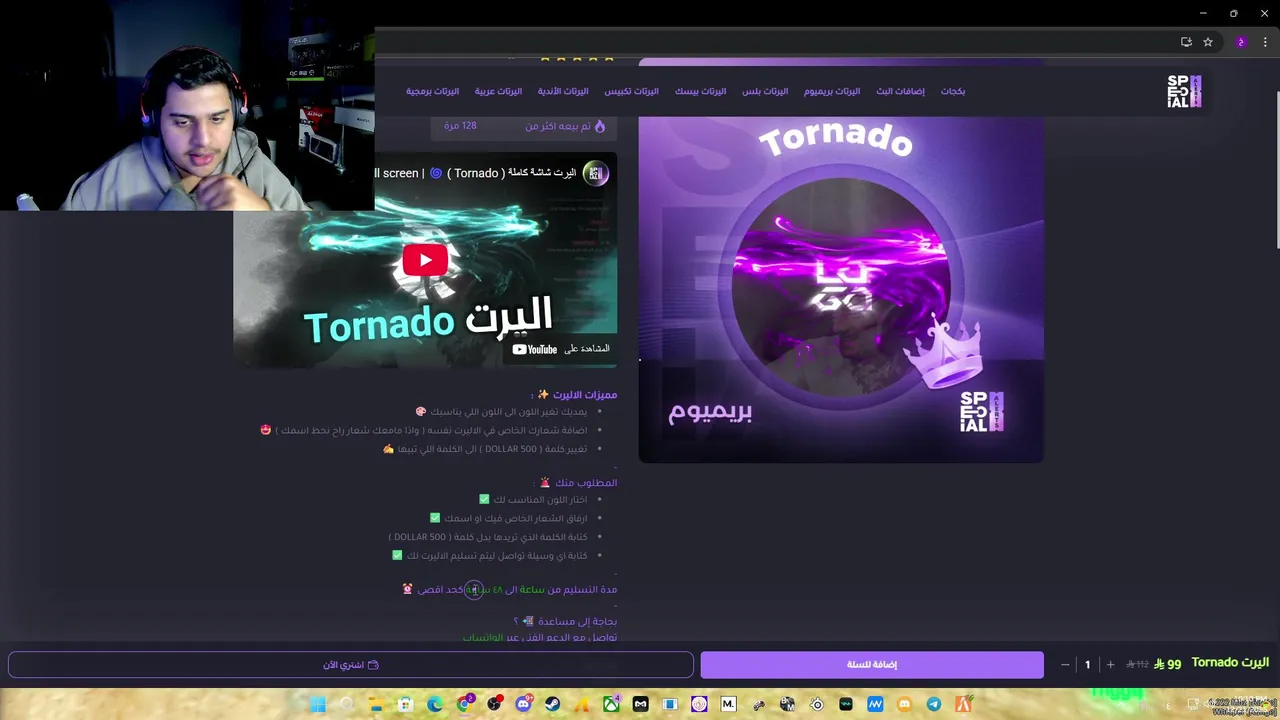Open the 'M.' taskbar app icon
Image resolution: width=1280 pixels, height=720 pixels.
(728, 704)
